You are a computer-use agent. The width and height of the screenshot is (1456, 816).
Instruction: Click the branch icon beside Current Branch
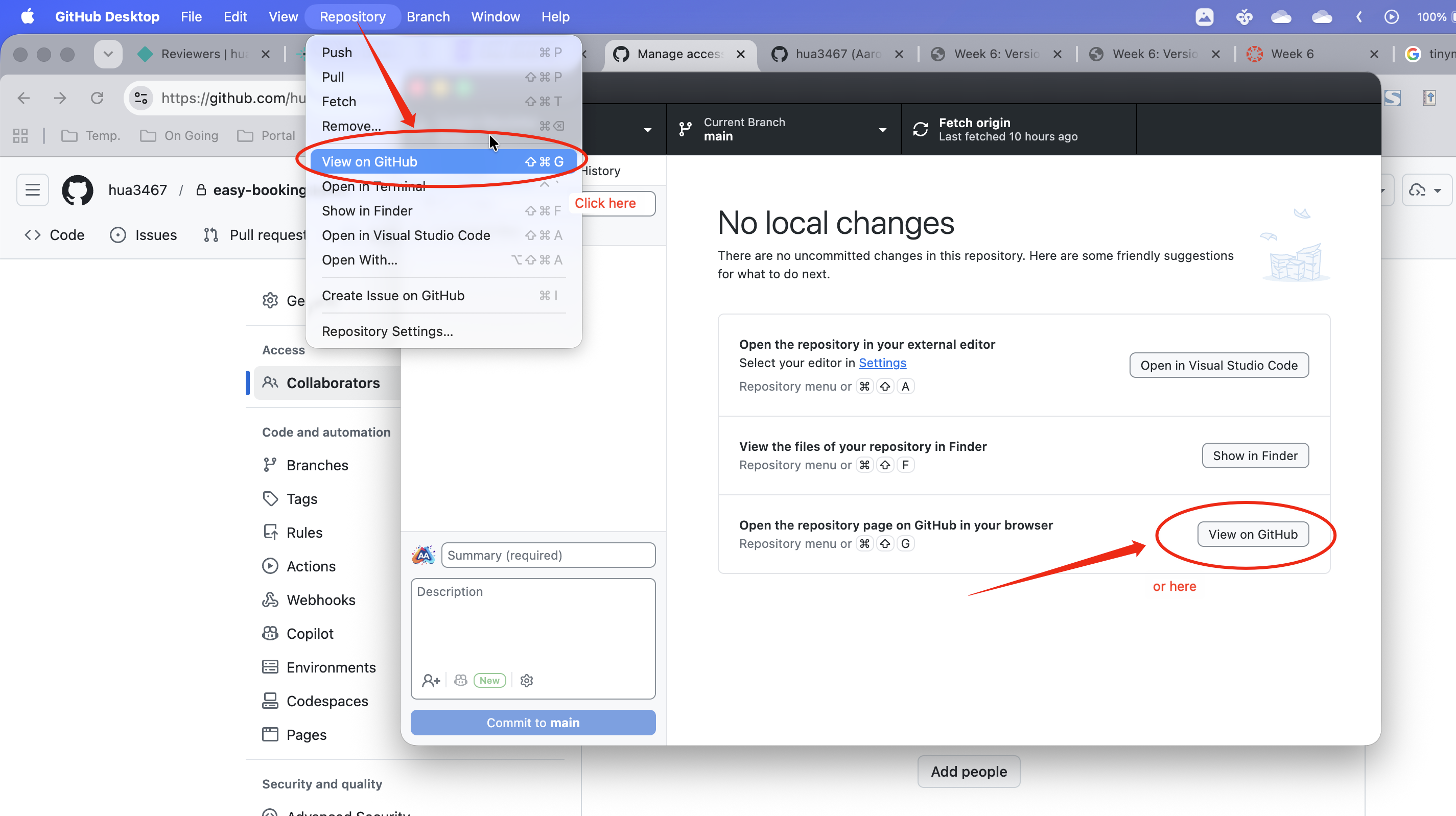pos(685,129)
